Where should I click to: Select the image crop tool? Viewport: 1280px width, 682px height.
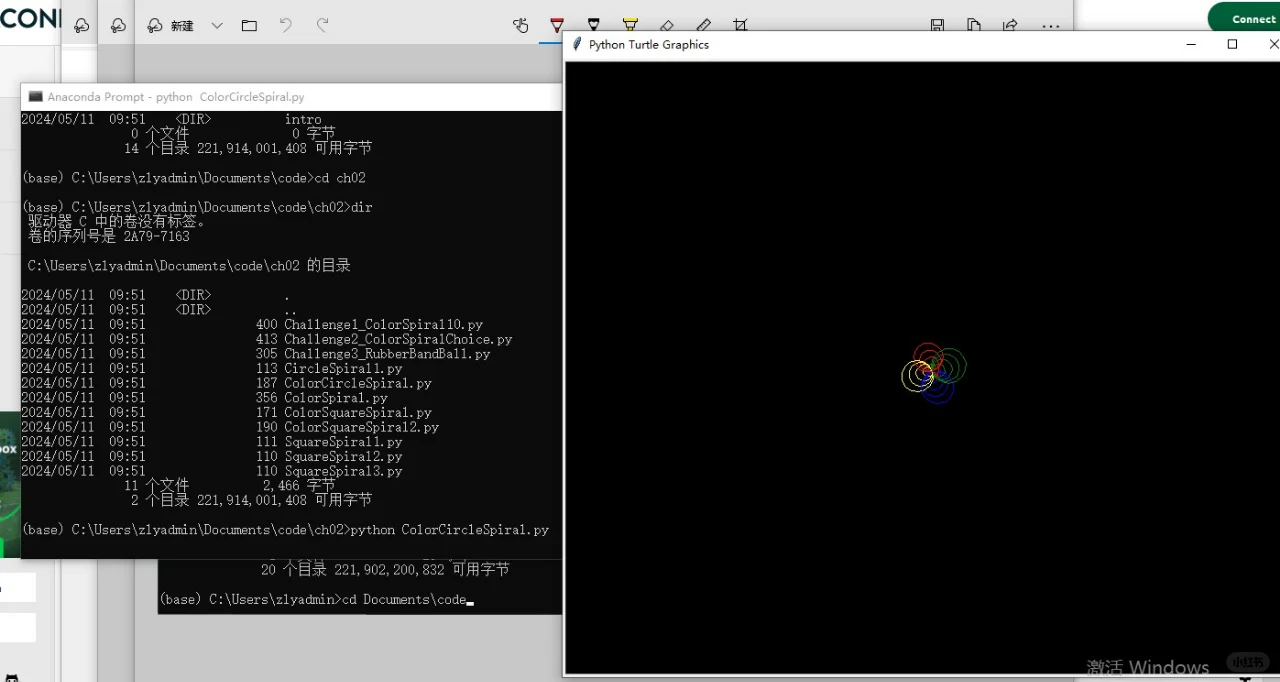[740, 26]
